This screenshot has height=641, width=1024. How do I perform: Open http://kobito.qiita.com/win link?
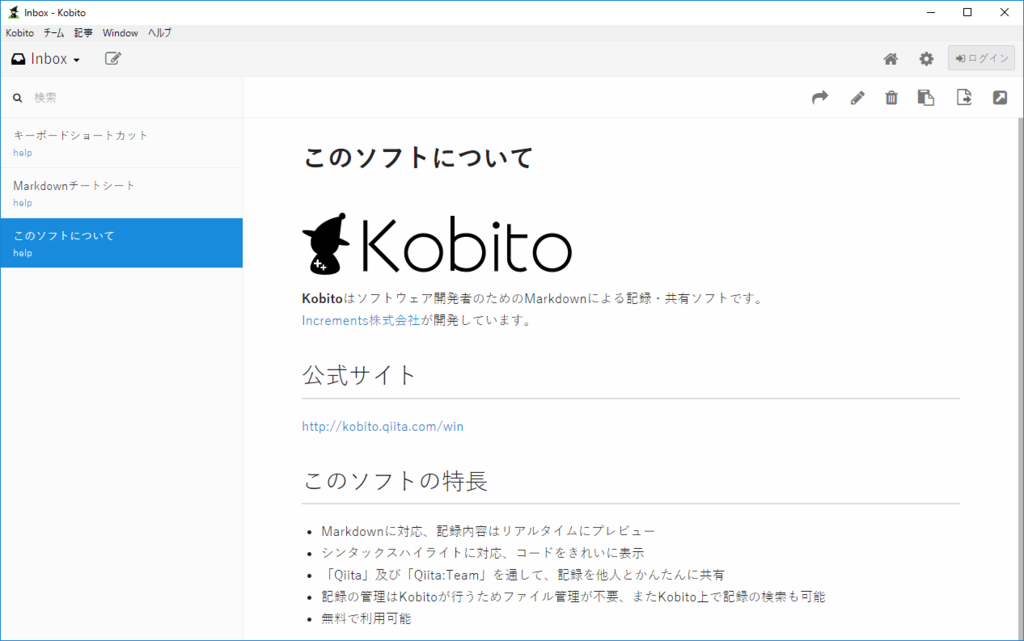pyautogui.click(x=383, y=426)
